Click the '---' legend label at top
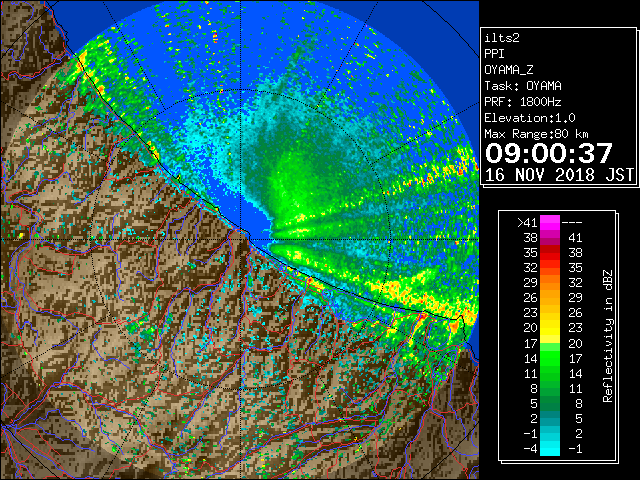640x480 pixels. point(572,223)
